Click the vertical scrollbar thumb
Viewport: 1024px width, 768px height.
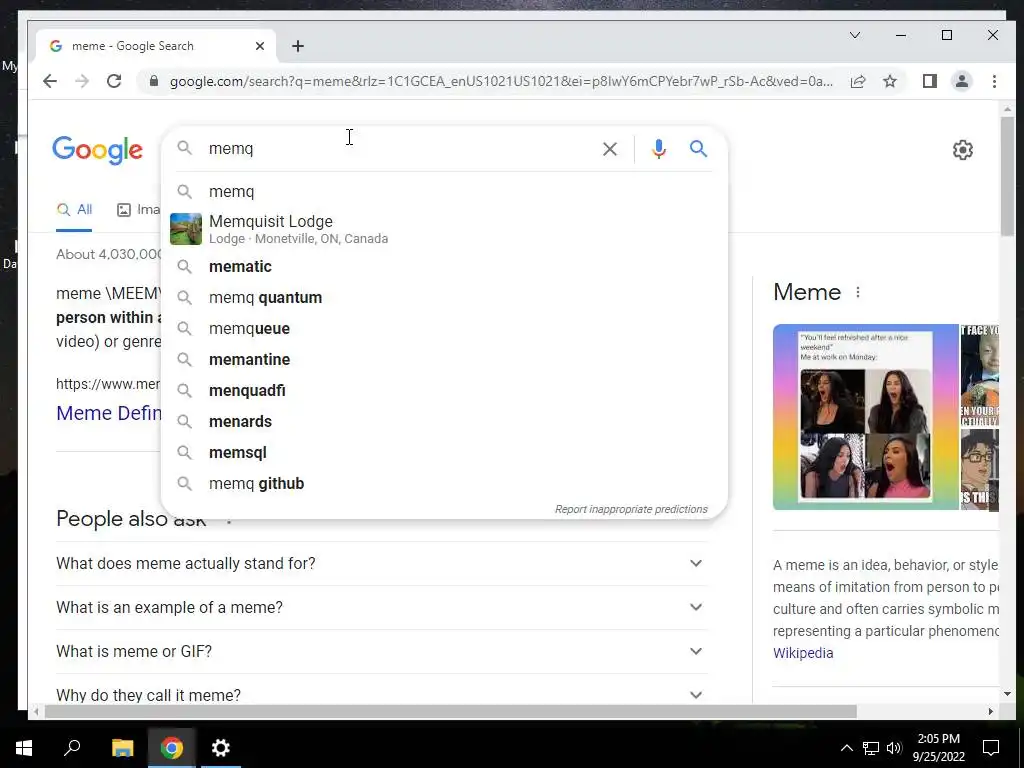click(1007, 176)
